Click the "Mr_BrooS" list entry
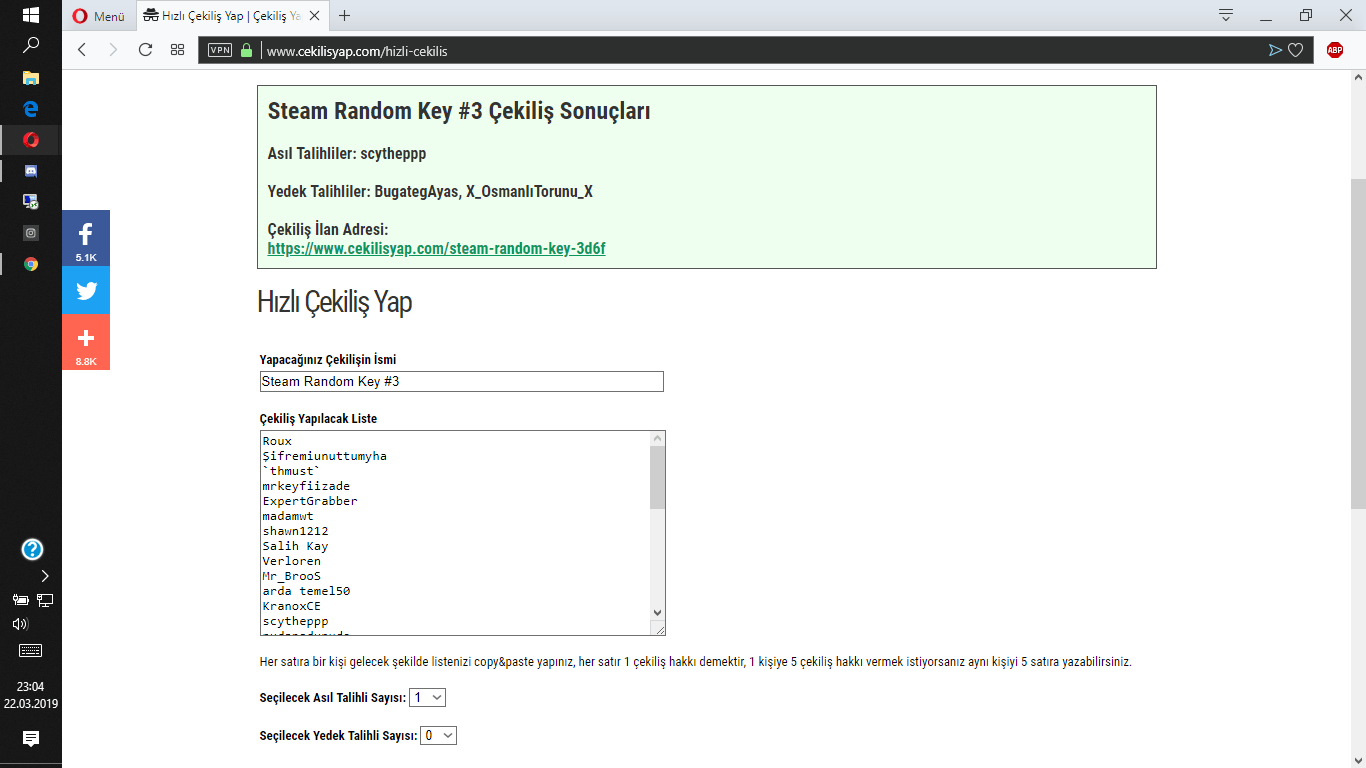The width and height of the screenshot is (1366, 768). (x=292, y=576)
